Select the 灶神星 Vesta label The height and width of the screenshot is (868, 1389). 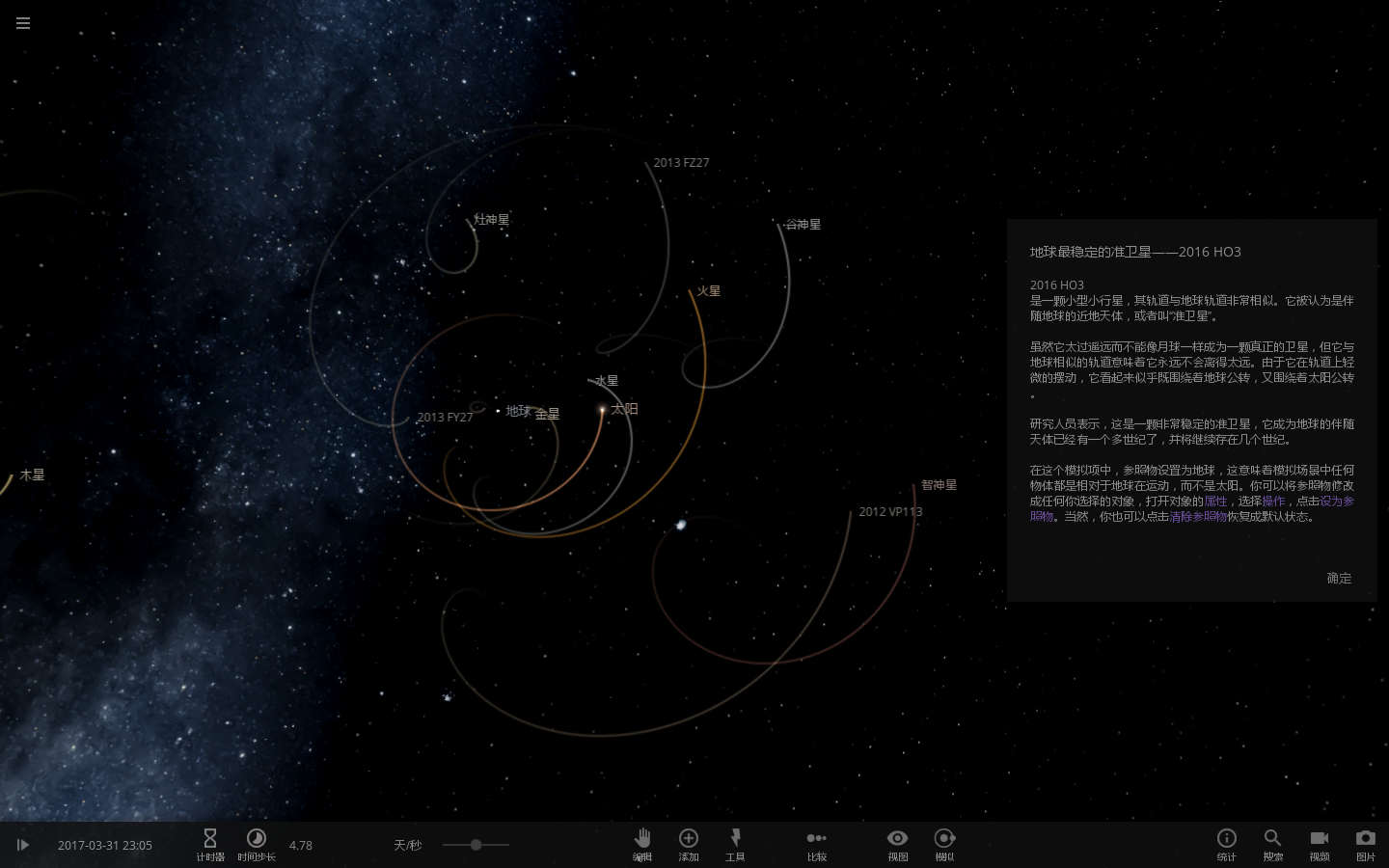pyautogui.click(x=492, y=220)
